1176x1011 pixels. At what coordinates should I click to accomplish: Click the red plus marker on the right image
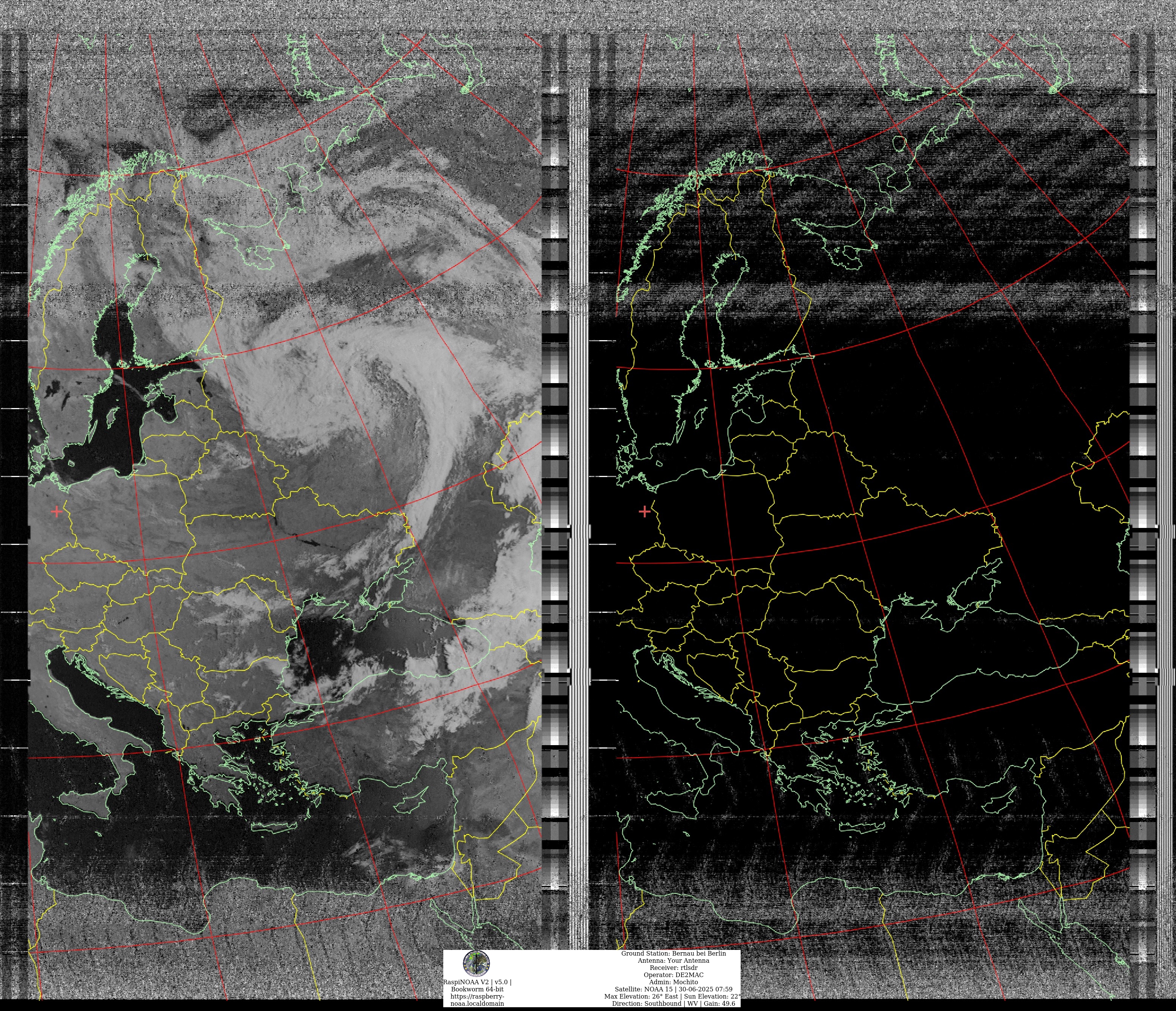645,512
